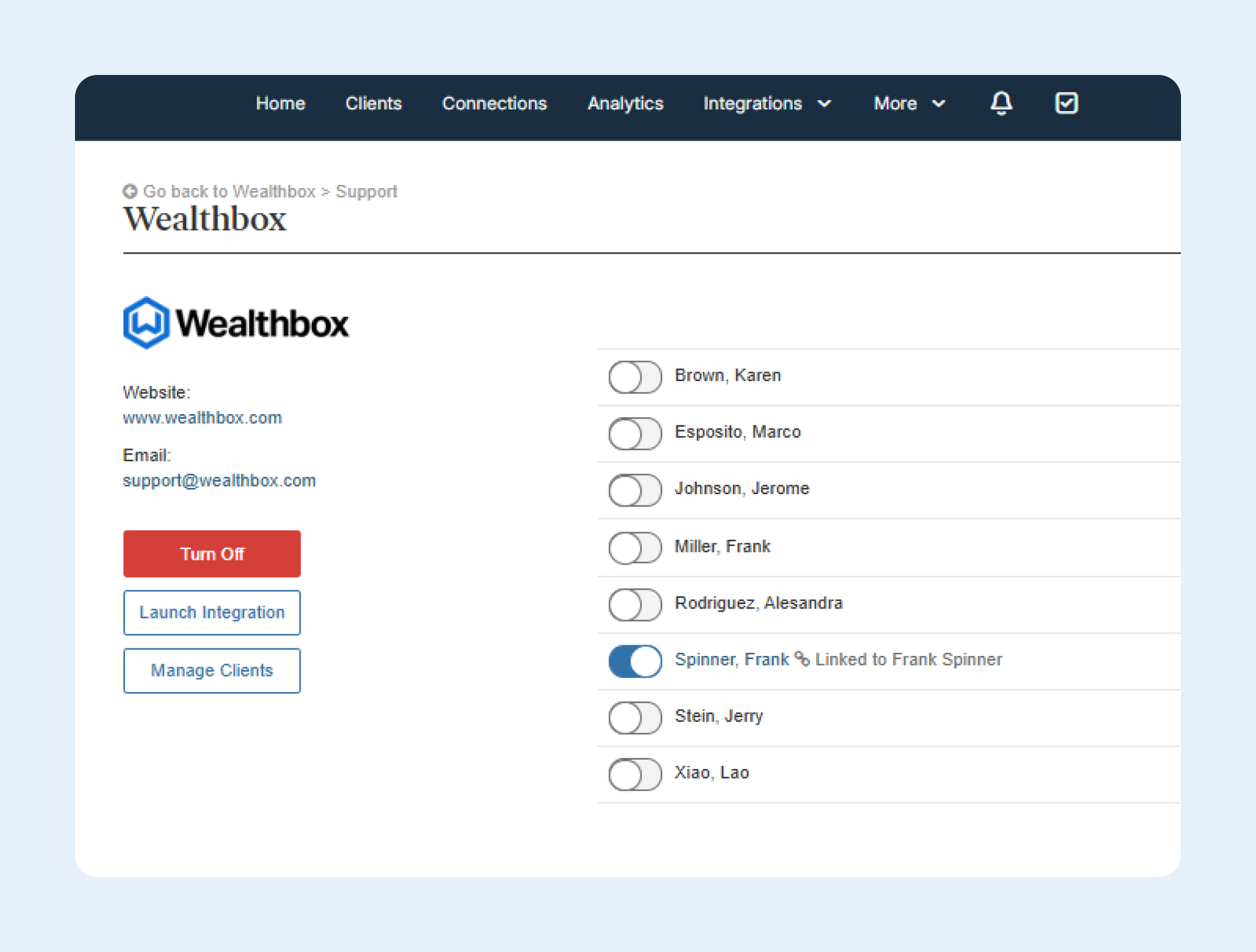Enable the Miller, Frank switch
Image resolution: width=1256 pixels, height=952 pixels.
click(635, 547)
